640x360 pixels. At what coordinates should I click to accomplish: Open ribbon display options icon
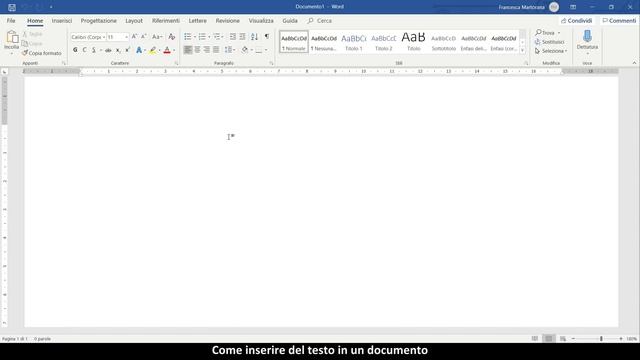click(x=573, y=7)
